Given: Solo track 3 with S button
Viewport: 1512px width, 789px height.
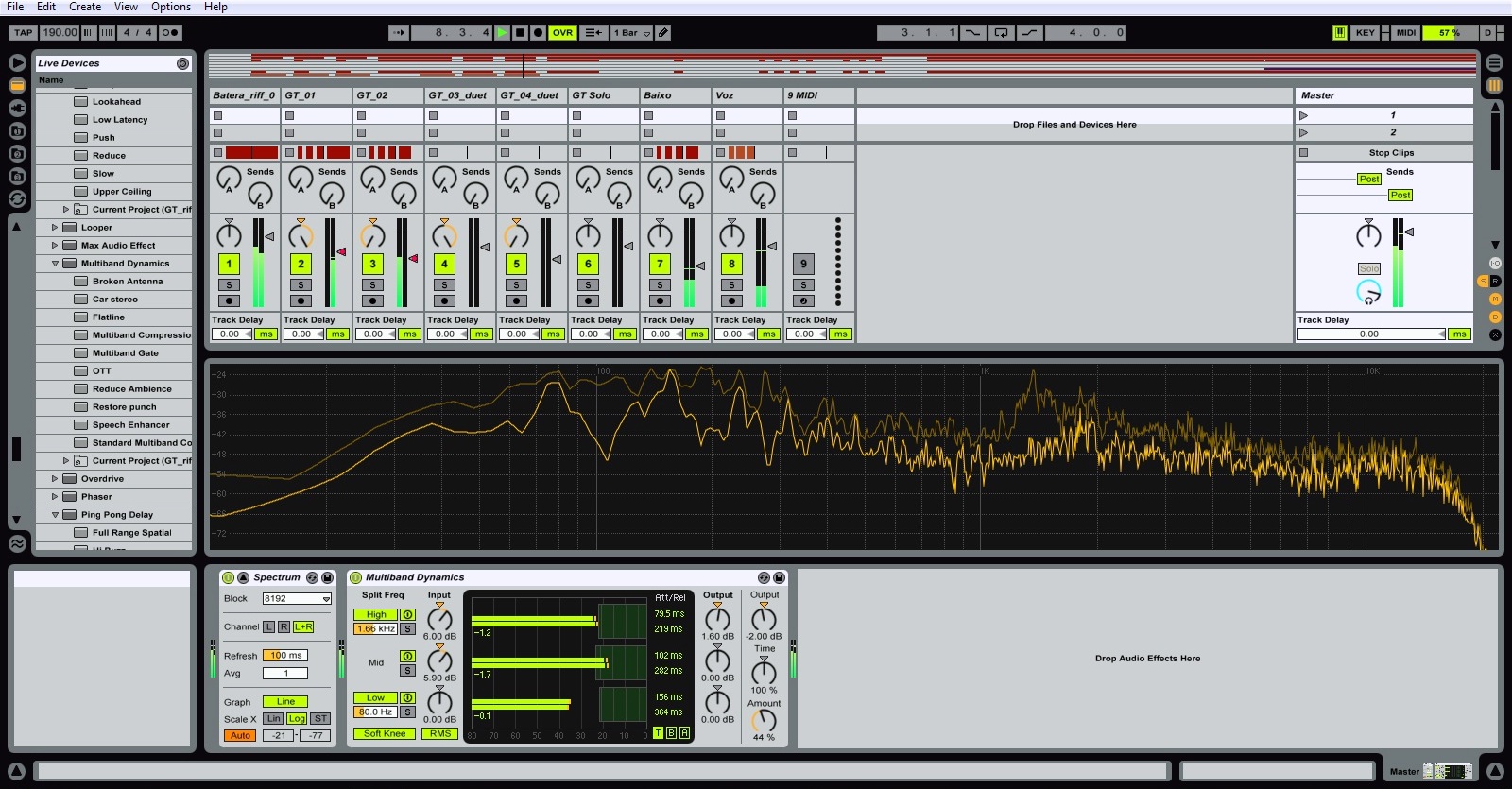Looking at the screenshot, I should point(372,284).
